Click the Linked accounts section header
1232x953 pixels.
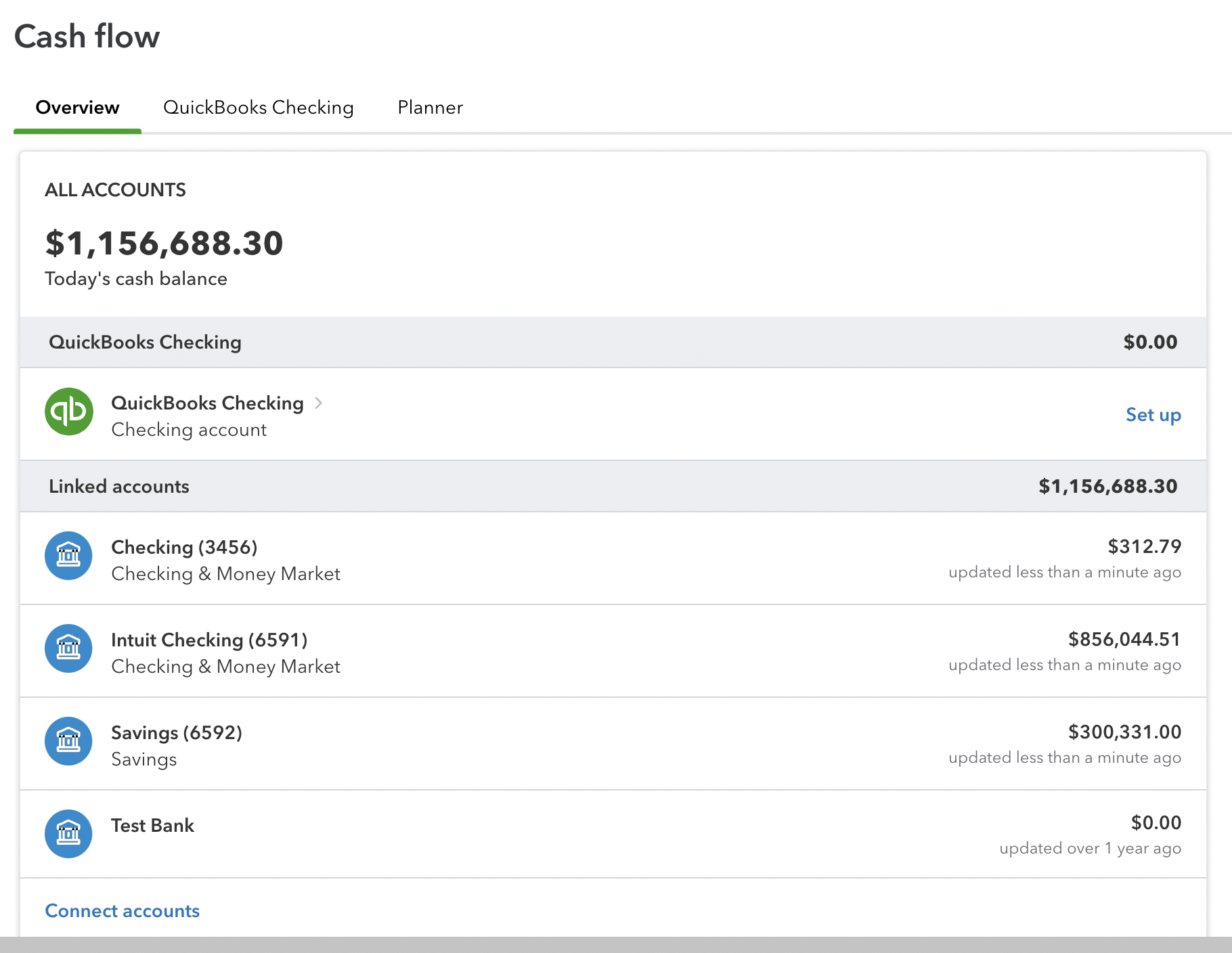click(119, 487)
